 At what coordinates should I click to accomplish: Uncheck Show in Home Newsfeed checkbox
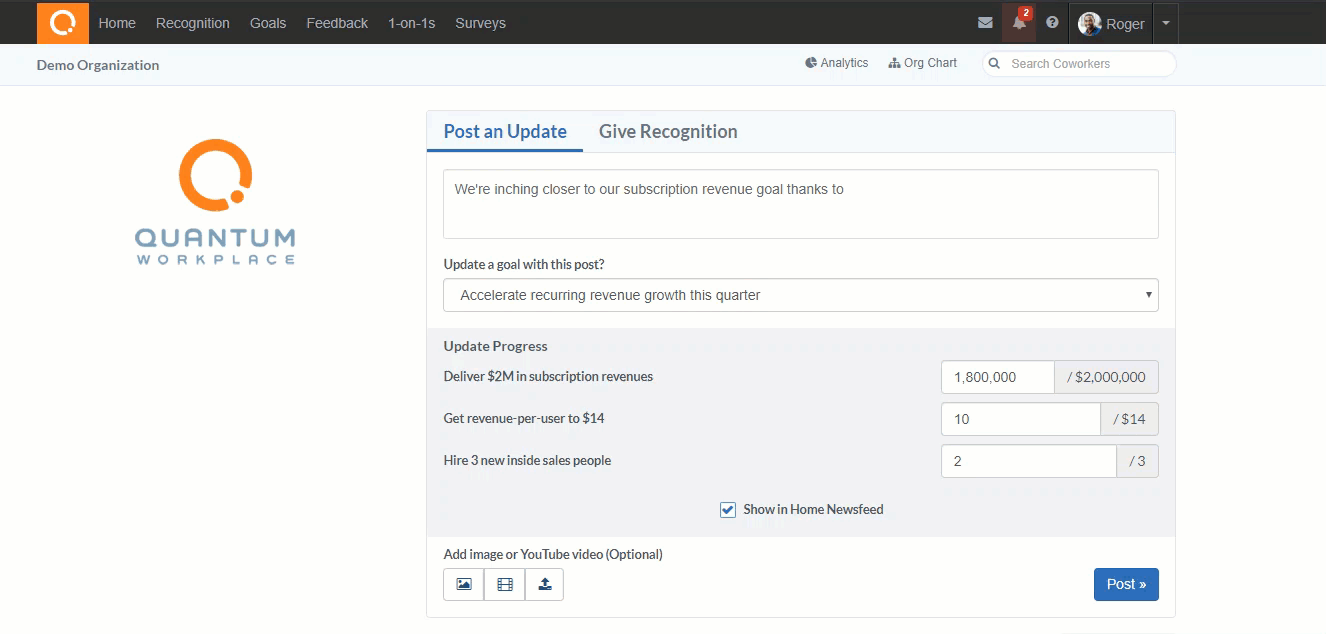pos(728,510)
